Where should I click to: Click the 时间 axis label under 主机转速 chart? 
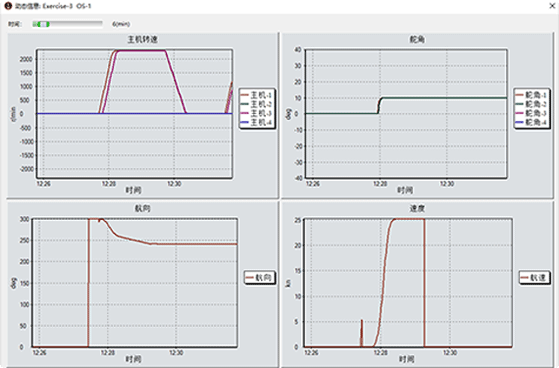tap(133, 190)
